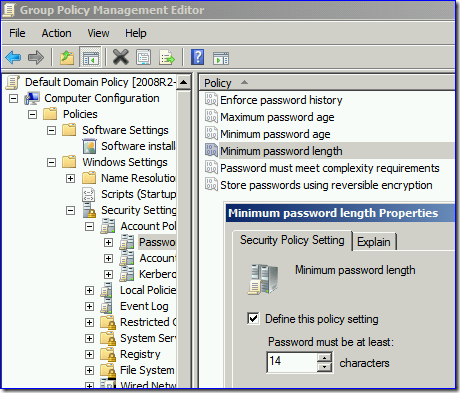Select the Security Policy Setting tab
The height and width of the screenshot is (393, 460).
coord(292,240)
